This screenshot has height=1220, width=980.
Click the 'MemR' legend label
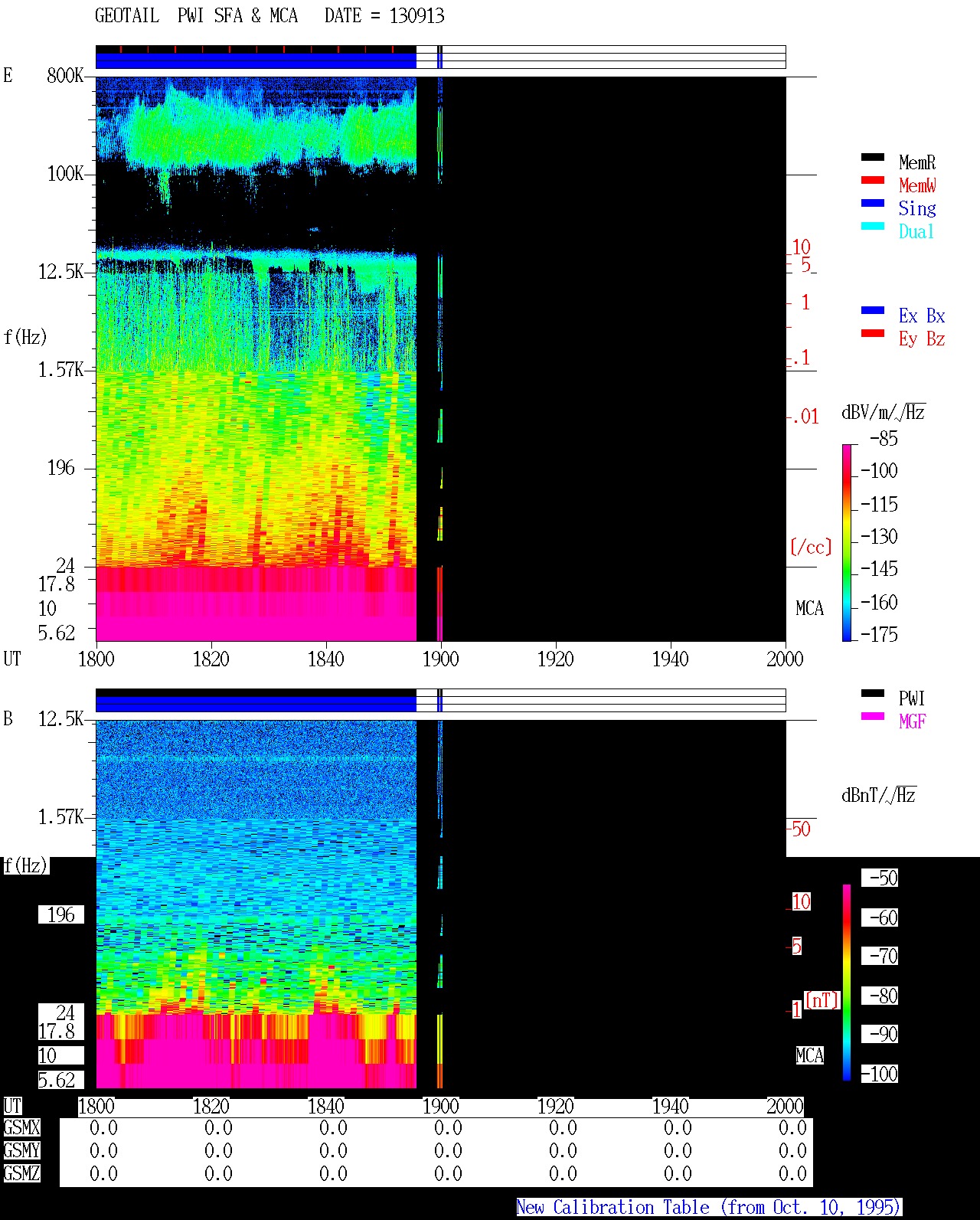coord(917,162)
